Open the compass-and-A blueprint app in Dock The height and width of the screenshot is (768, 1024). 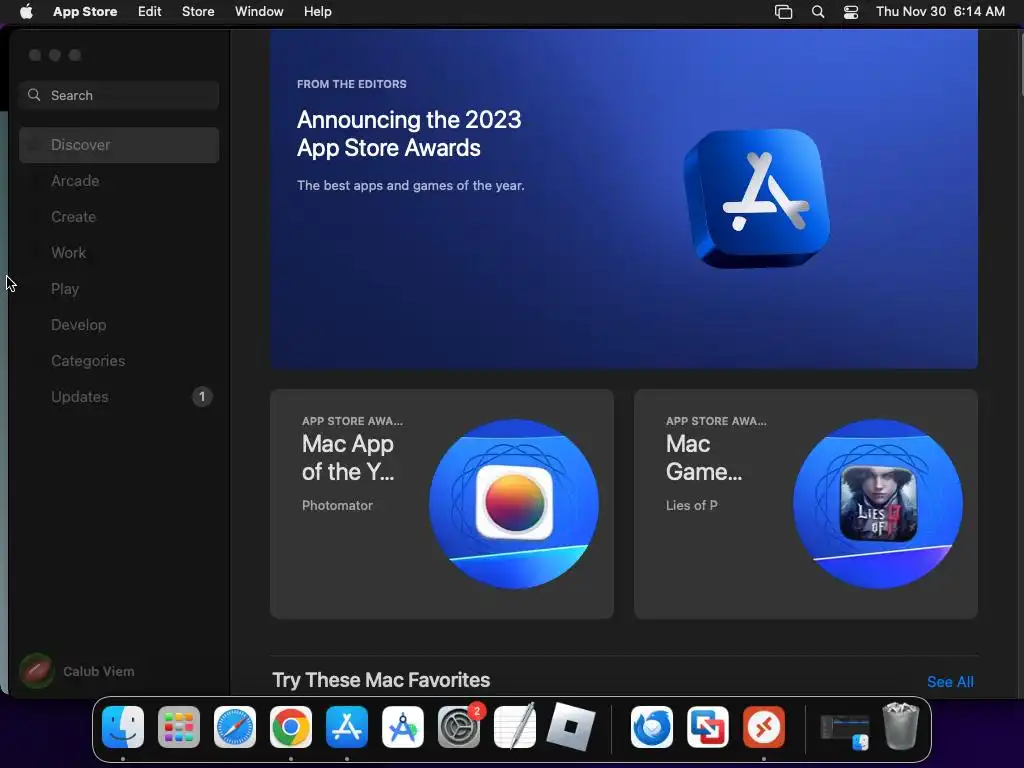click(x=403, y=727)
